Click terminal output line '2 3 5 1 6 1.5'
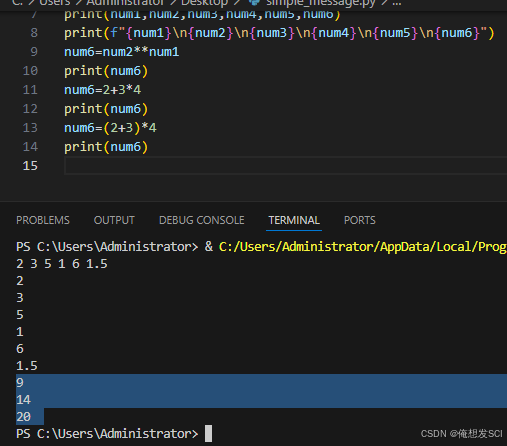This screenshot has height=446, width=507. click(x=62, y=264)
